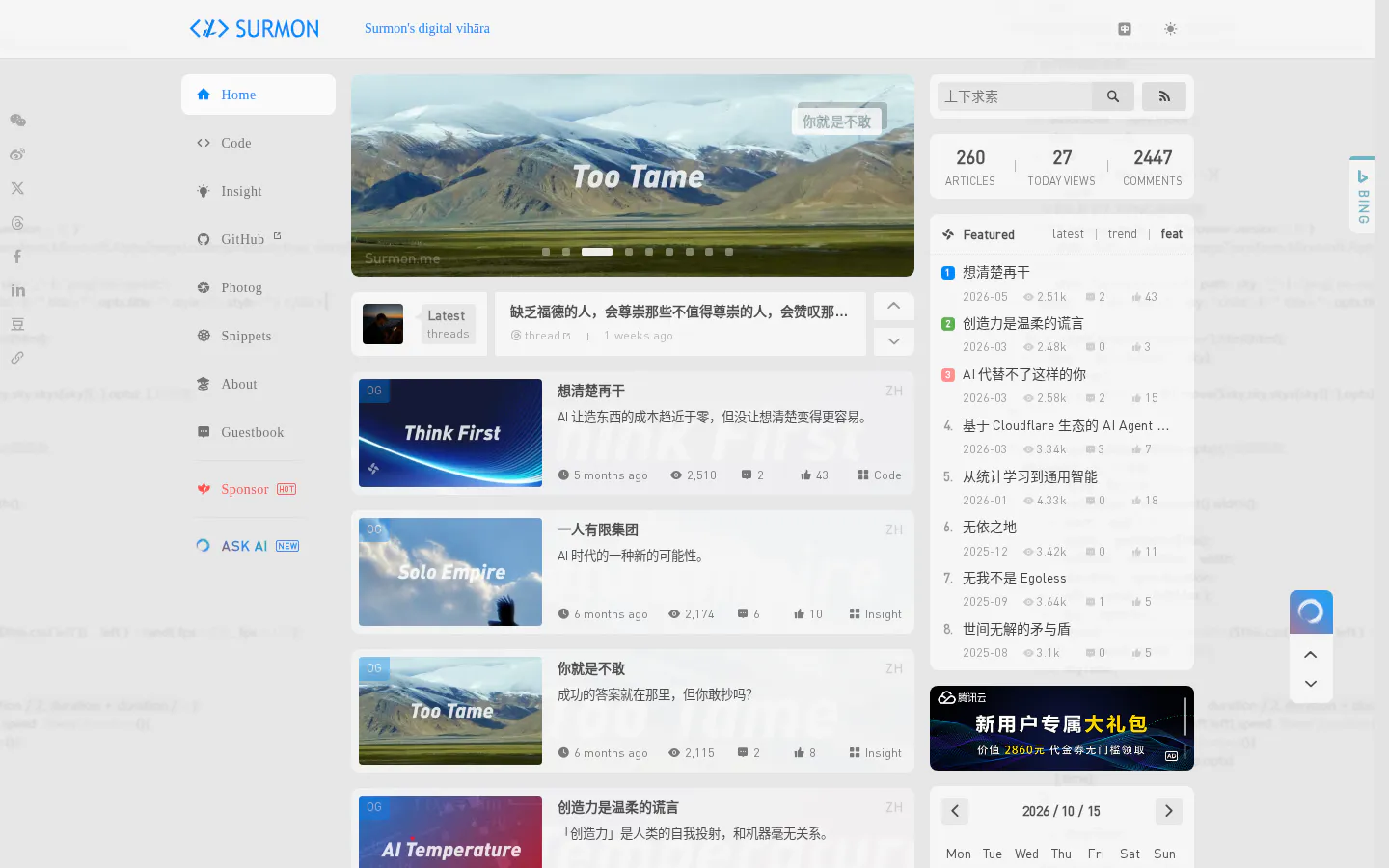
Task: Open Photog in sidebar menu
Action: pyautogui.click(x=259, y=287)
